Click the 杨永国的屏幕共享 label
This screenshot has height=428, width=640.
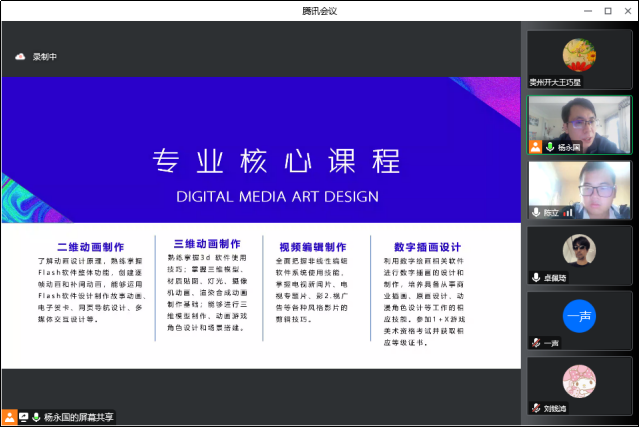(x=79, y=417)
